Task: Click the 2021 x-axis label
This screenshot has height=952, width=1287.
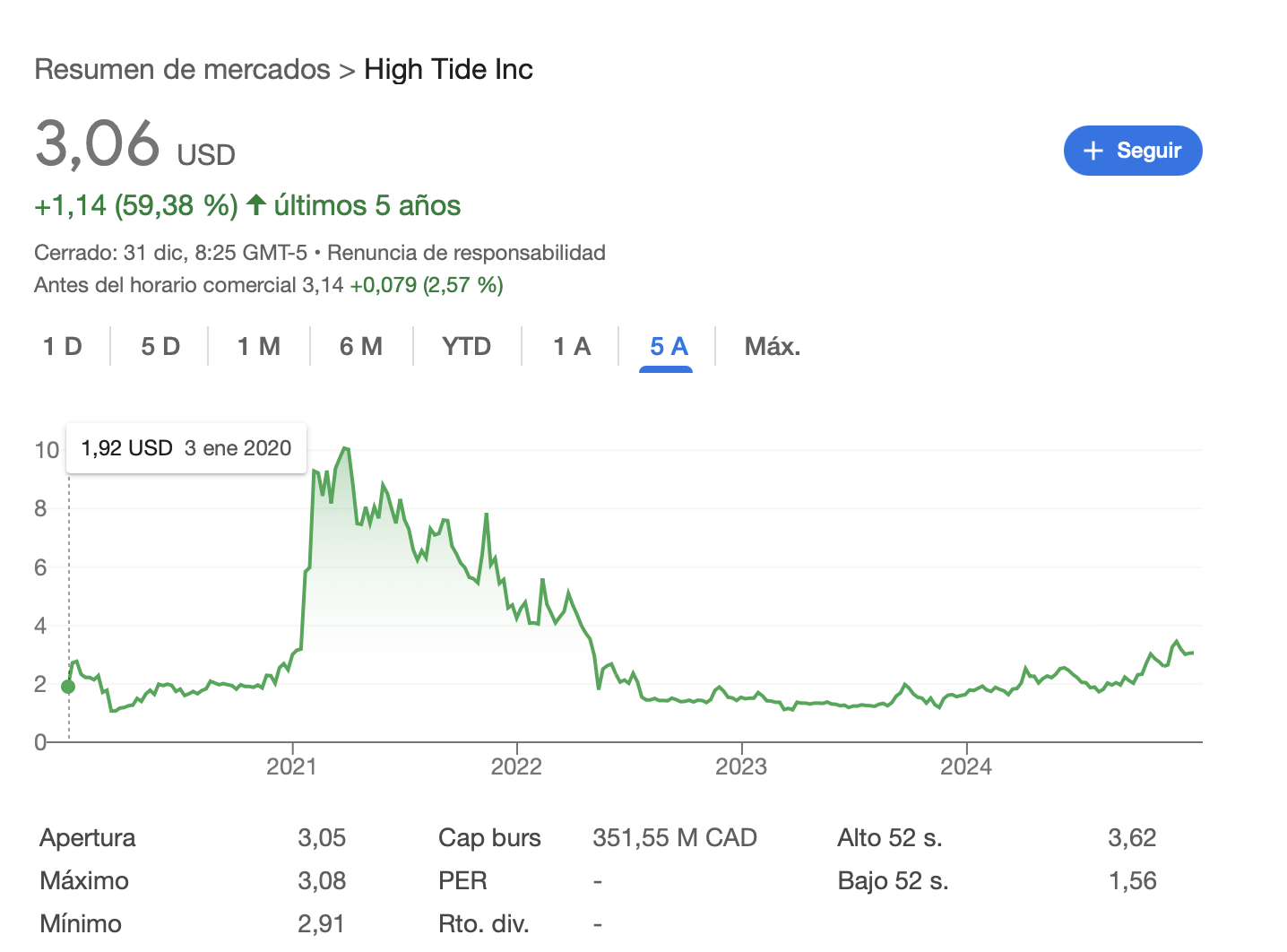Action: pos(292,766)
